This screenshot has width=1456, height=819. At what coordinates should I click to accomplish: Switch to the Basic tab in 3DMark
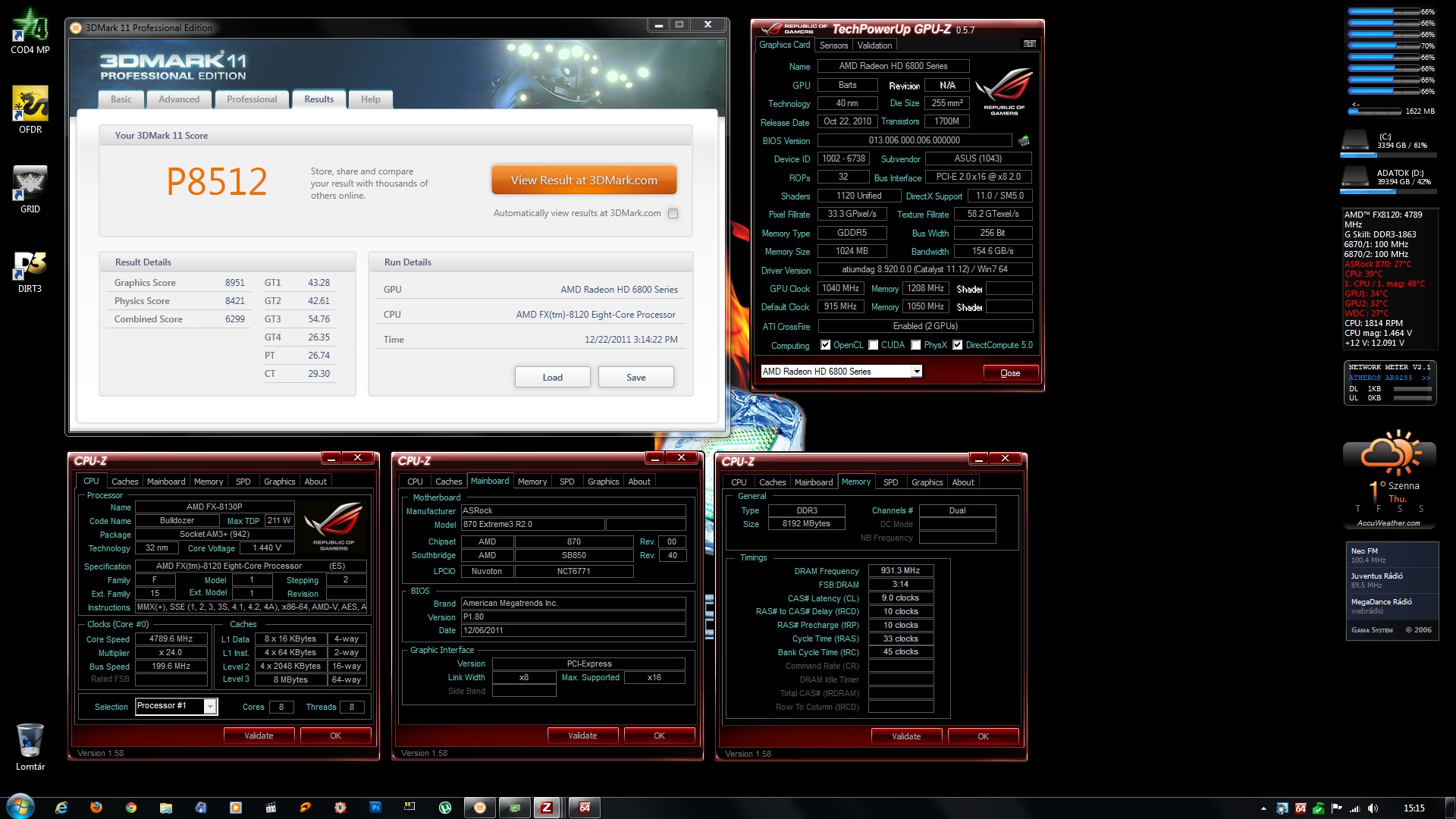click(x=121, y=99)
